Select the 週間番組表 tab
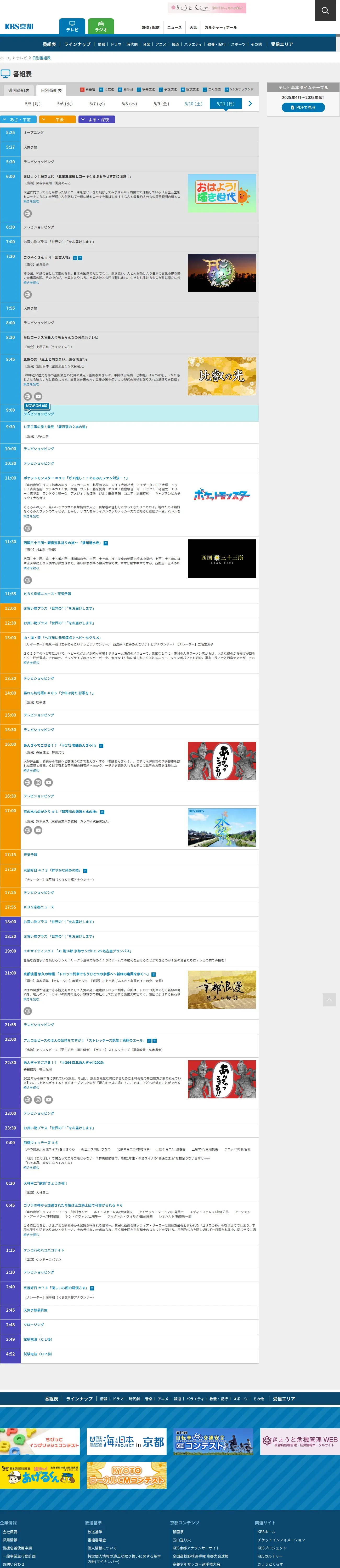Viewport: 340px width, 1568px height. pyautogui.click(x=18, y=90)
